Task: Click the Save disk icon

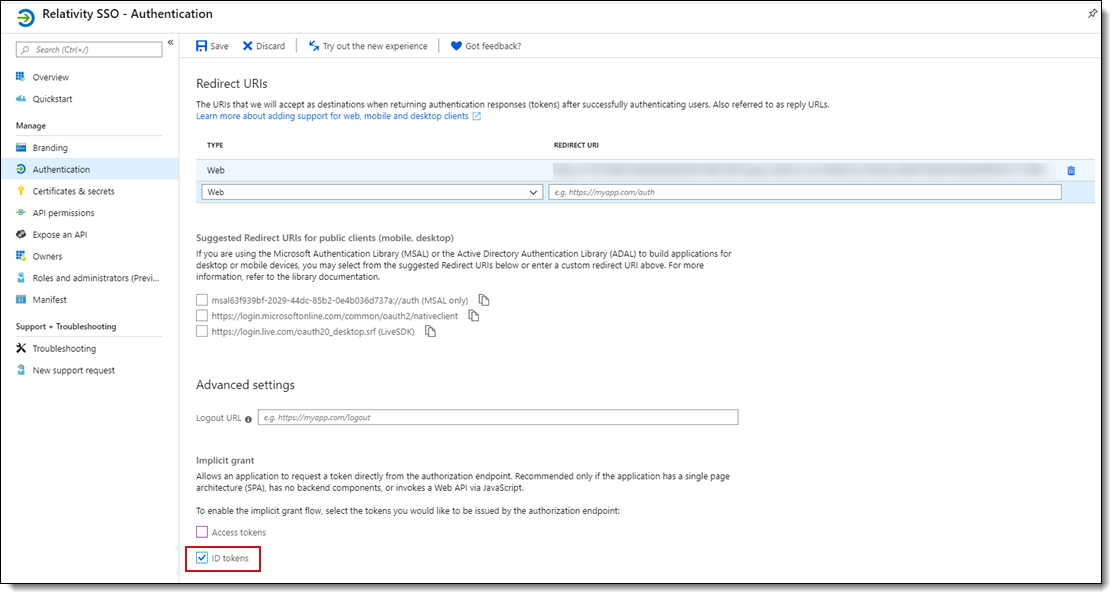Action: pos(202,46)
